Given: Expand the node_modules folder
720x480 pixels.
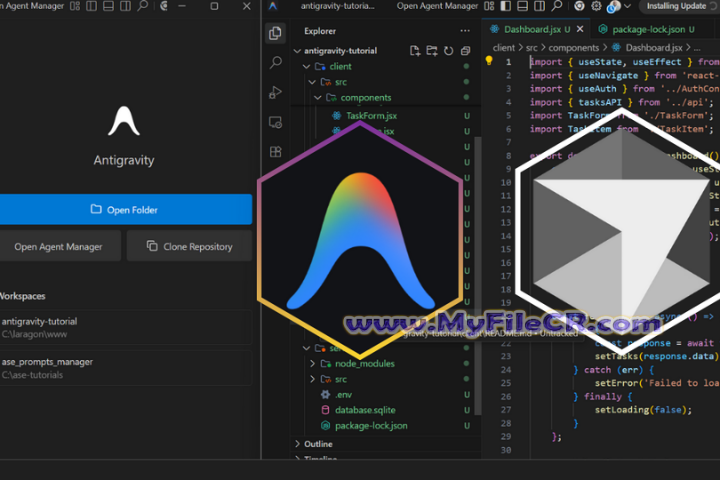Looking at the screenshot, I should tap(312, 363).
